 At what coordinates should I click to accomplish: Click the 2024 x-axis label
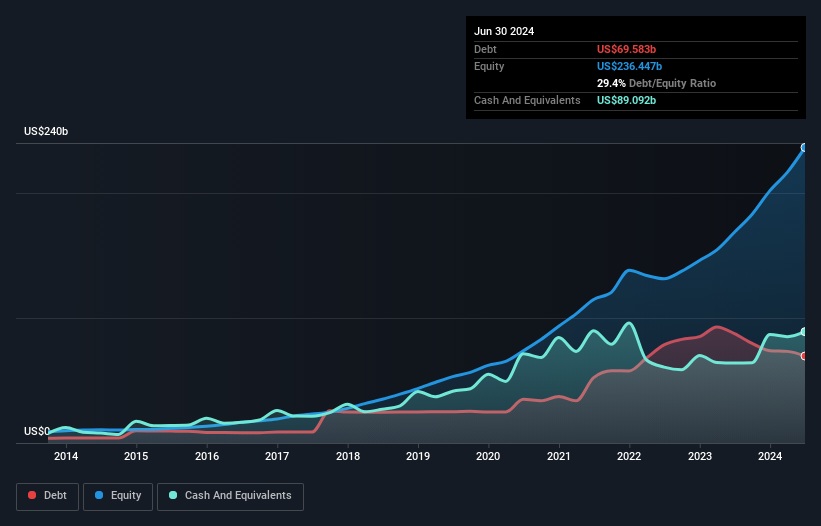coord(770,456)
